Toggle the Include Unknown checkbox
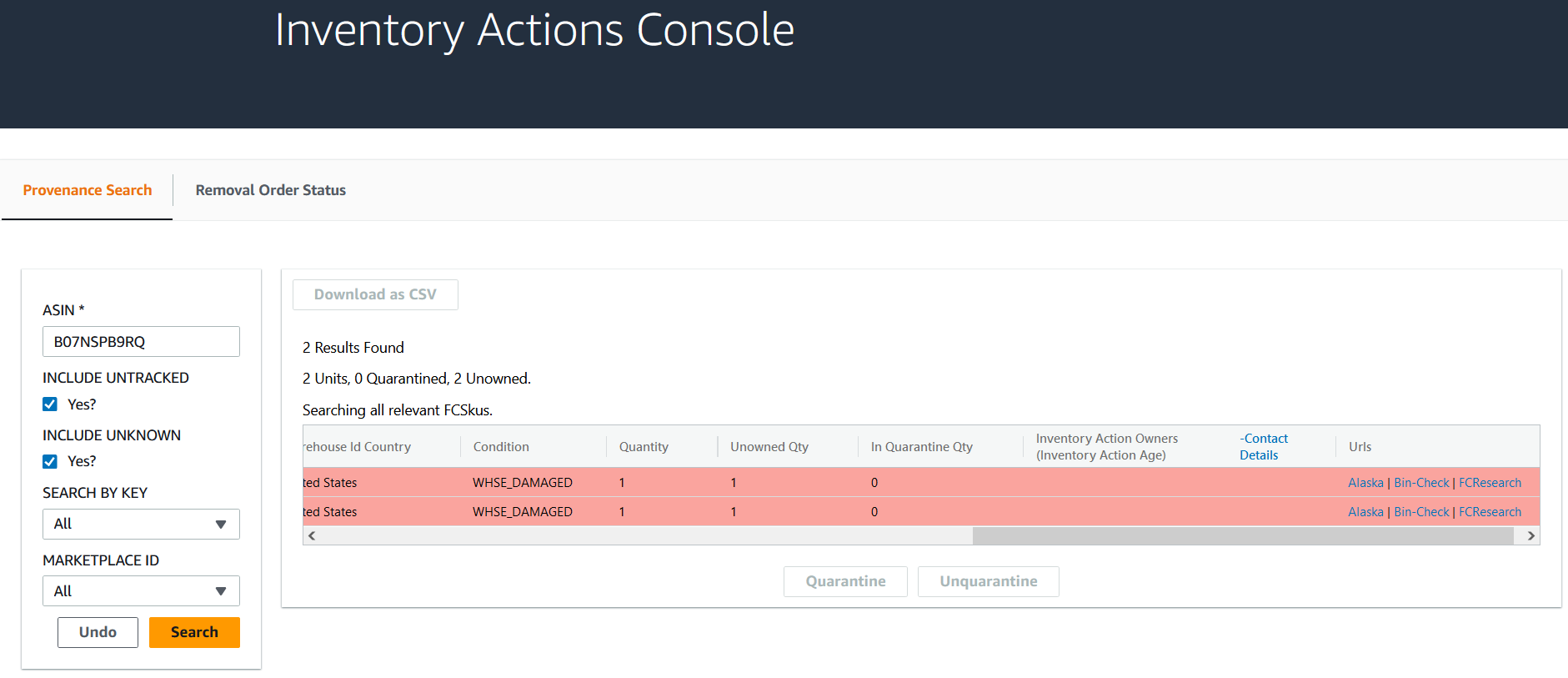The width and height of the screenshot is (1568, 678). click(50, 461)
